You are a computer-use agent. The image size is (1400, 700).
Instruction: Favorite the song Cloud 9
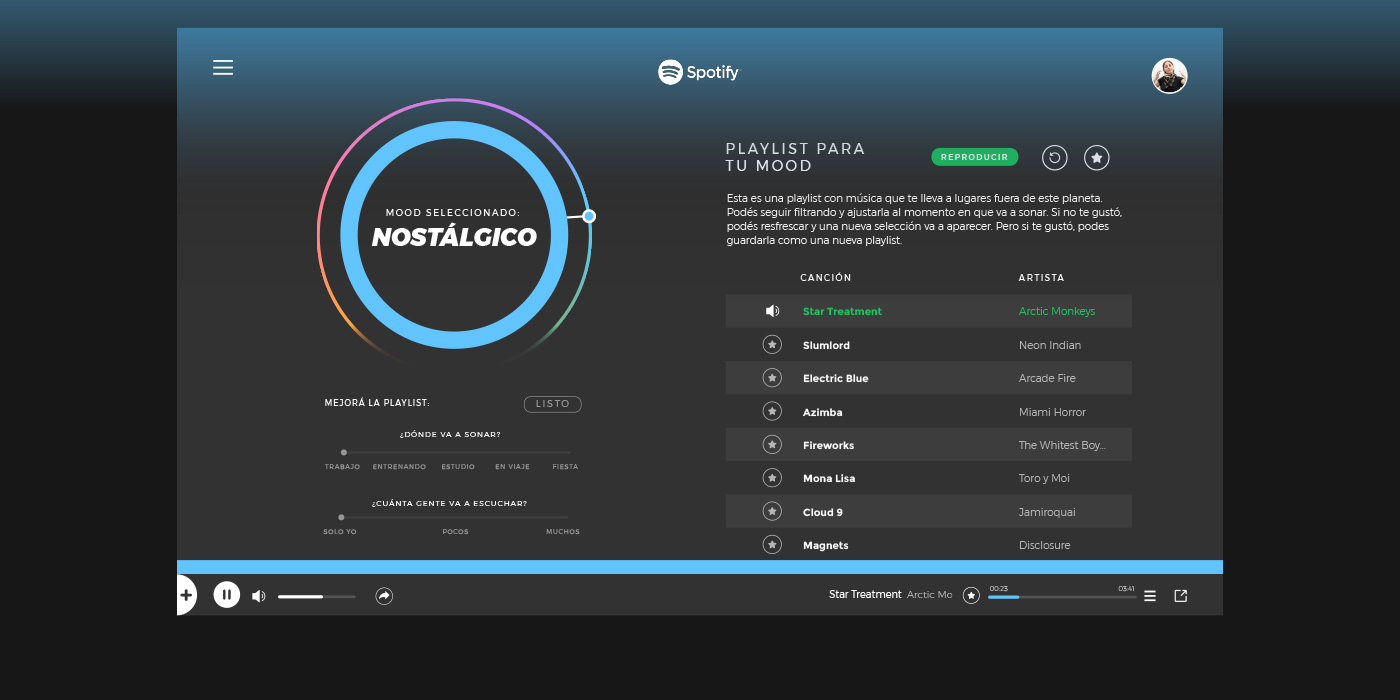tap(772, 511)
